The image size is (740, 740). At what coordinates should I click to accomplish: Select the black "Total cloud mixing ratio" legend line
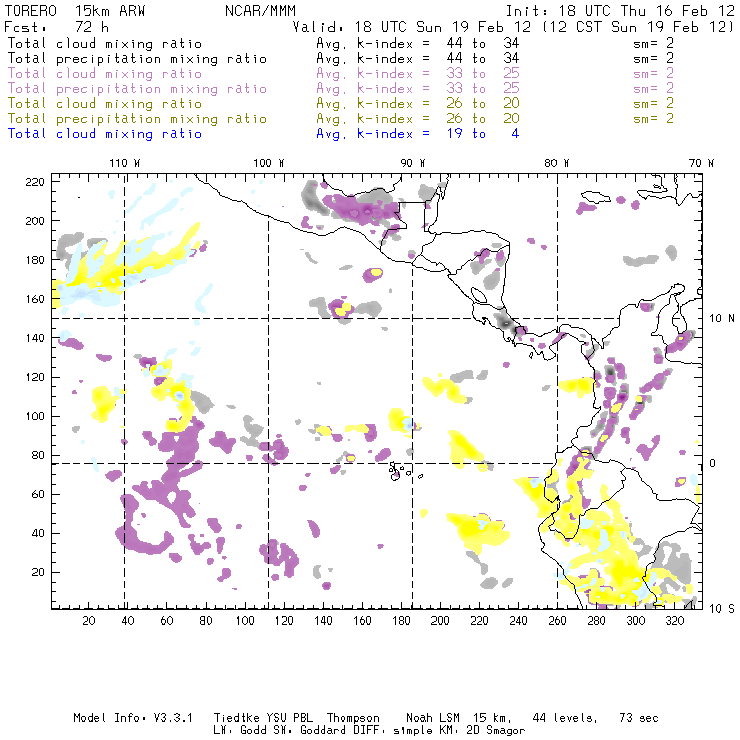[x=105, y=43]
